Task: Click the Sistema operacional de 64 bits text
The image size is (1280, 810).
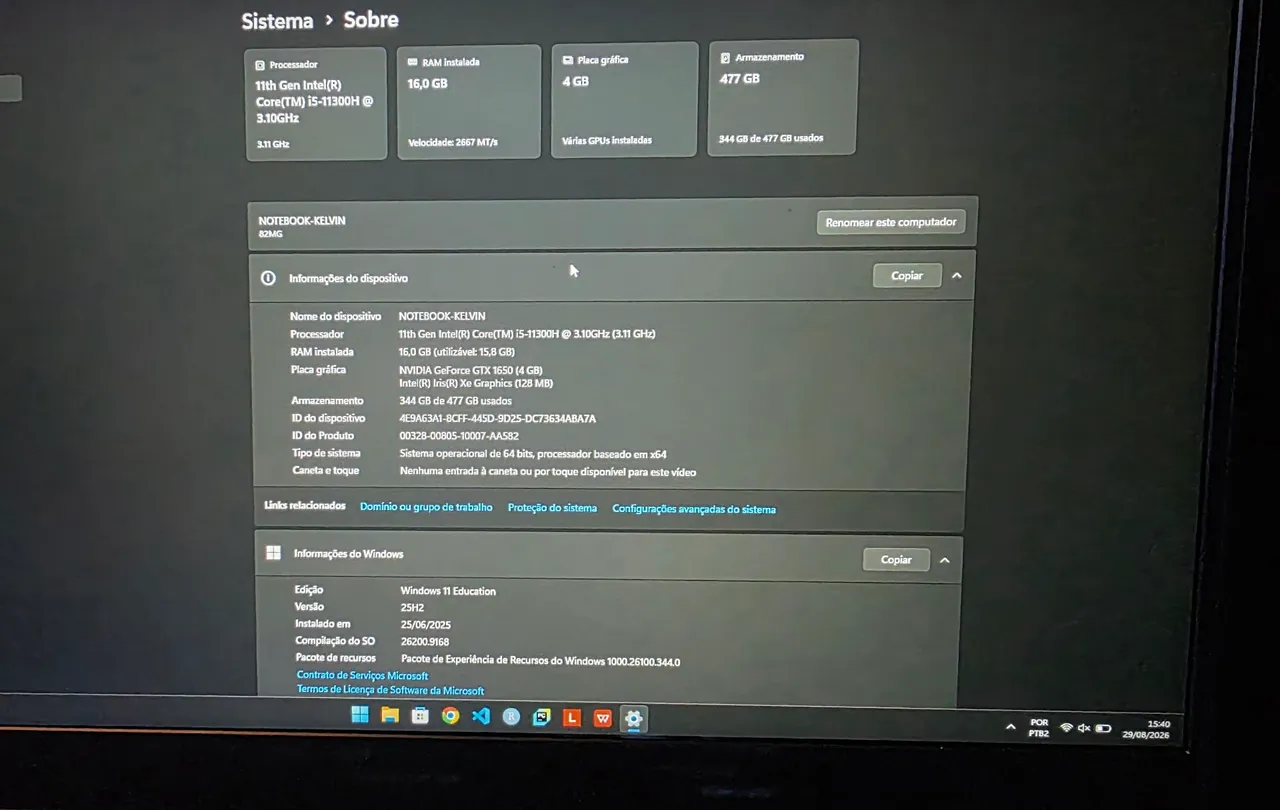Action: click(533, 454)
